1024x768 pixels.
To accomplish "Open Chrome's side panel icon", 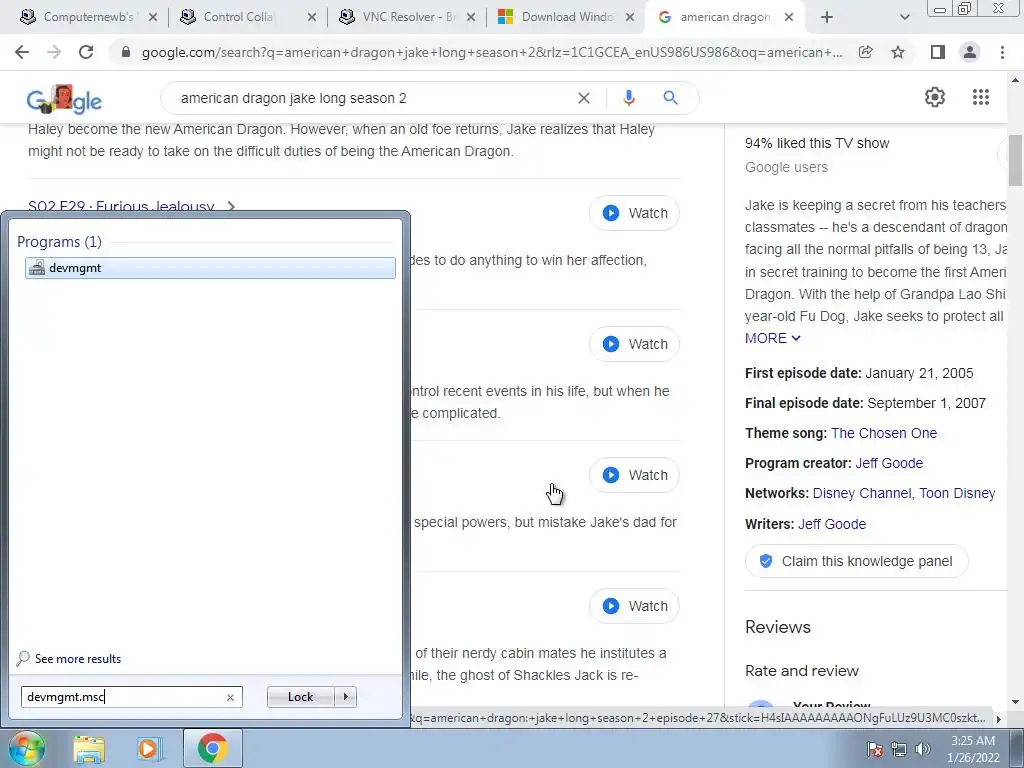I will click(x=938, y=52).
